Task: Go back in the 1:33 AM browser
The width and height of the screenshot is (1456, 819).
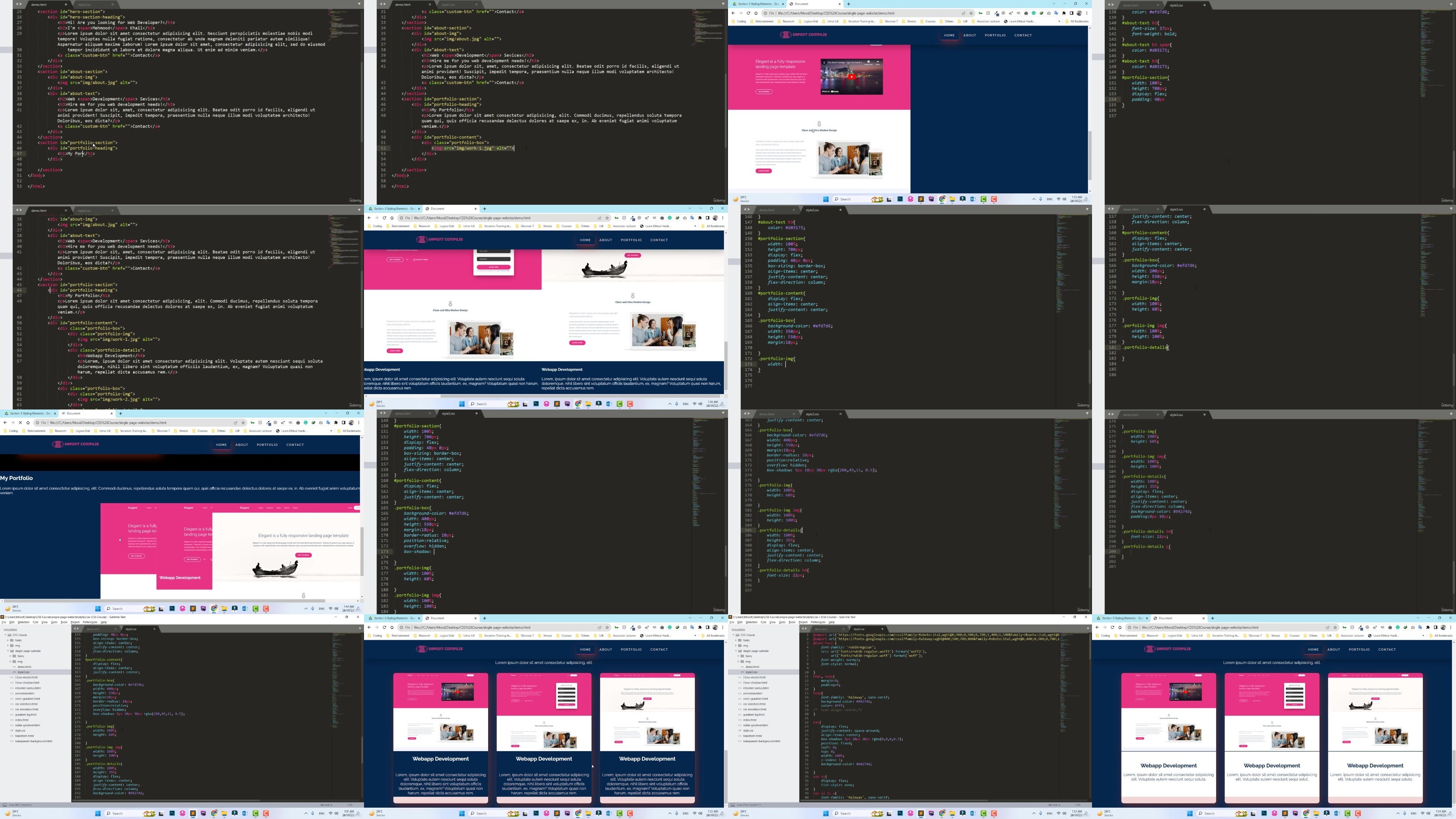Action: click(x=733, y=13)
